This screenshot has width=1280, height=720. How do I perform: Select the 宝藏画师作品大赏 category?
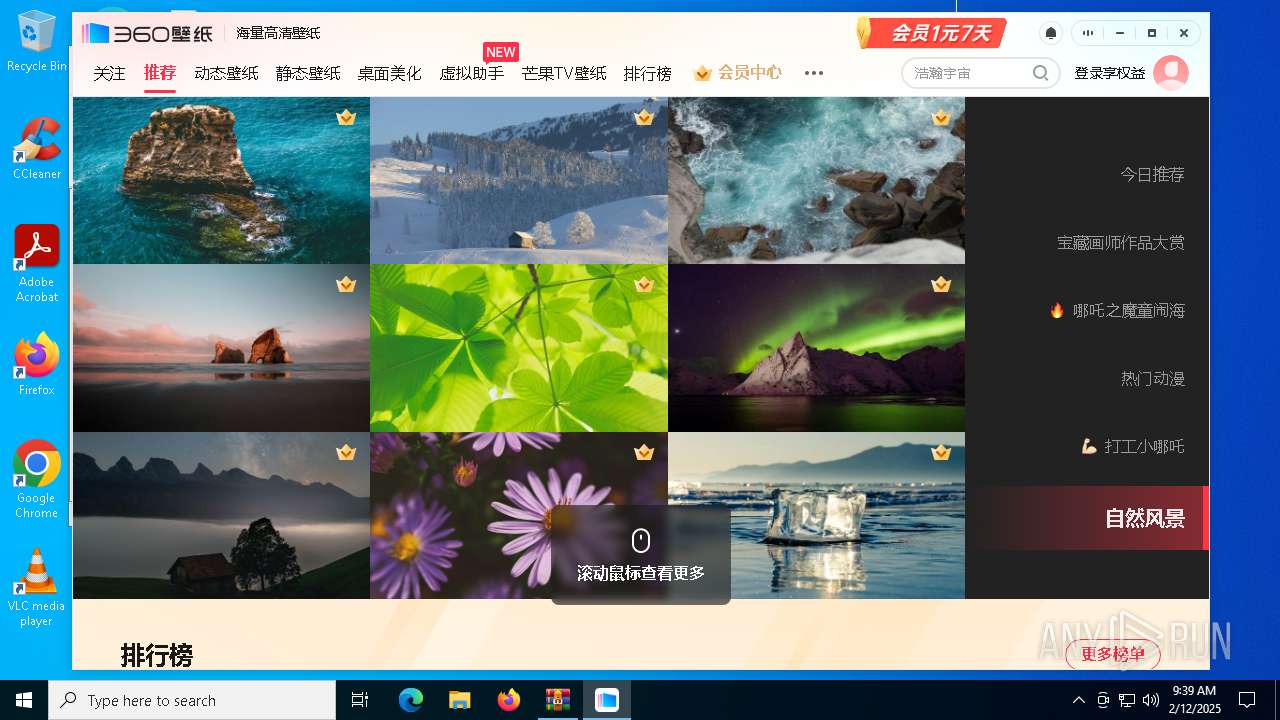click(1121, 242)
